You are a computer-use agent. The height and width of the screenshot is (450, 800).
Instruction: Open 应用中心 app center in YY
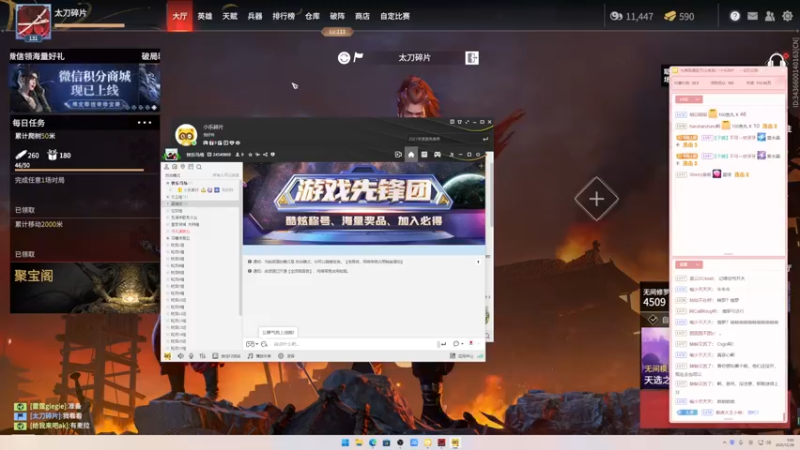pos(461,356)
